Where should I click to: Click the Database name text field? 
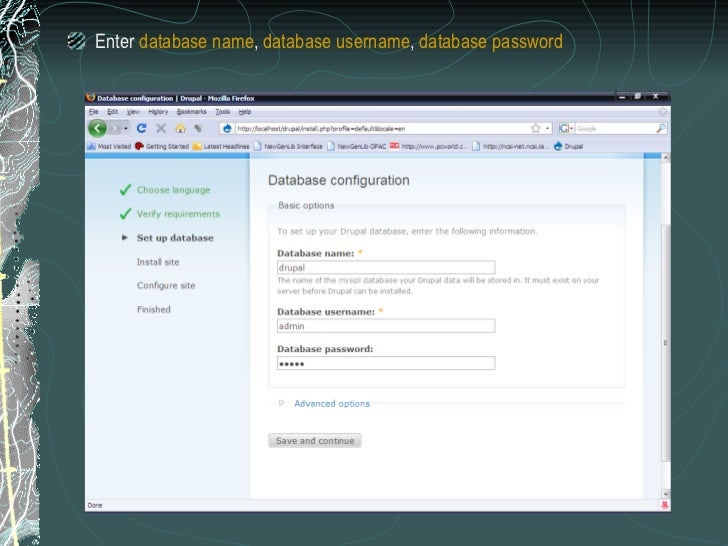click(386, 267)
